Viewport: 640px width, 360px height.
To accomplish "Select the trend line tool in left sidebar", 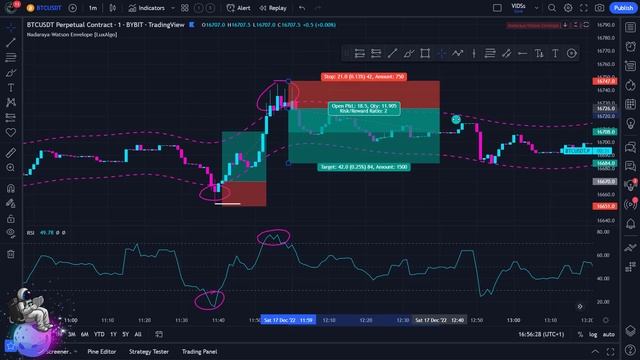I will 11,42.
